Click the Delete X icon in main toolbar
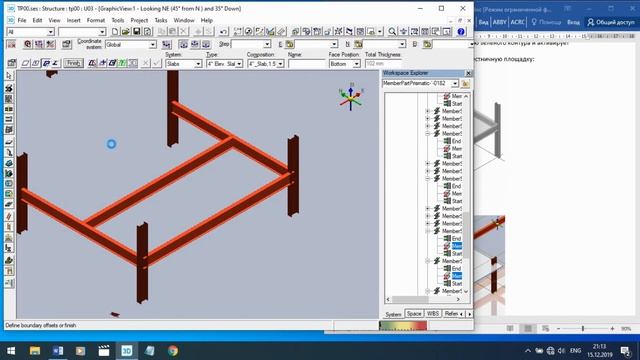Viewport: 640px width, 360px height. 184,31
